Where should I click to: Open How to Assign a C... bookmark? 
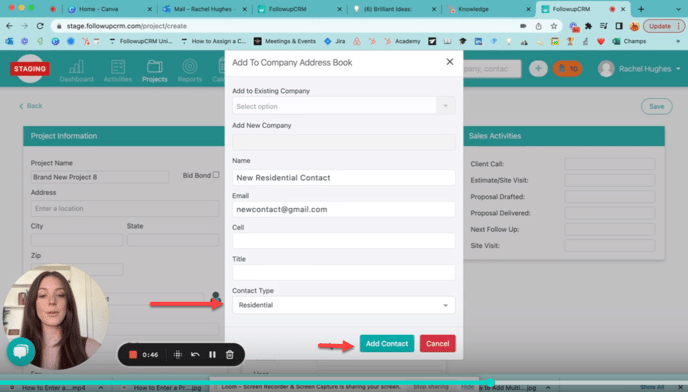[214, 41]
